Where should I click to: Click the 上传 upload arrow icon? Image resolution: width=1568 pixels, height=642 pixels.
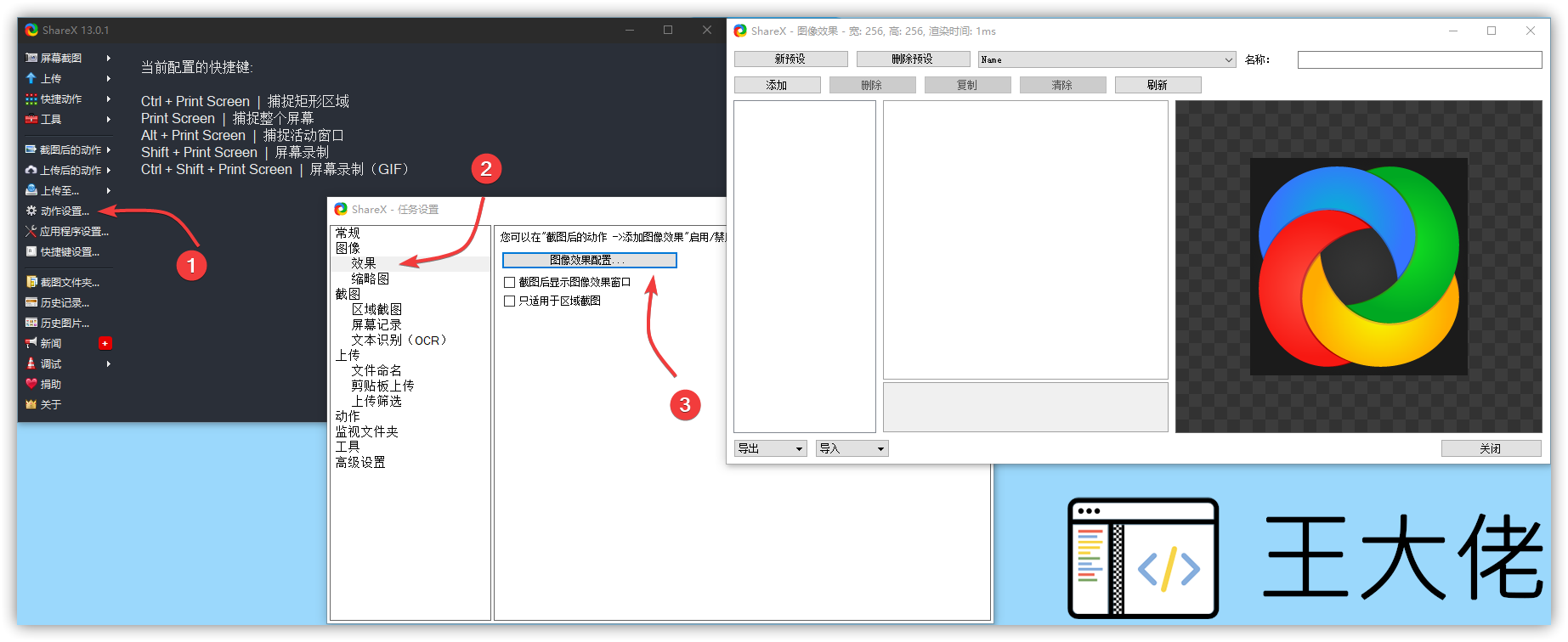(x=31, y=78)
